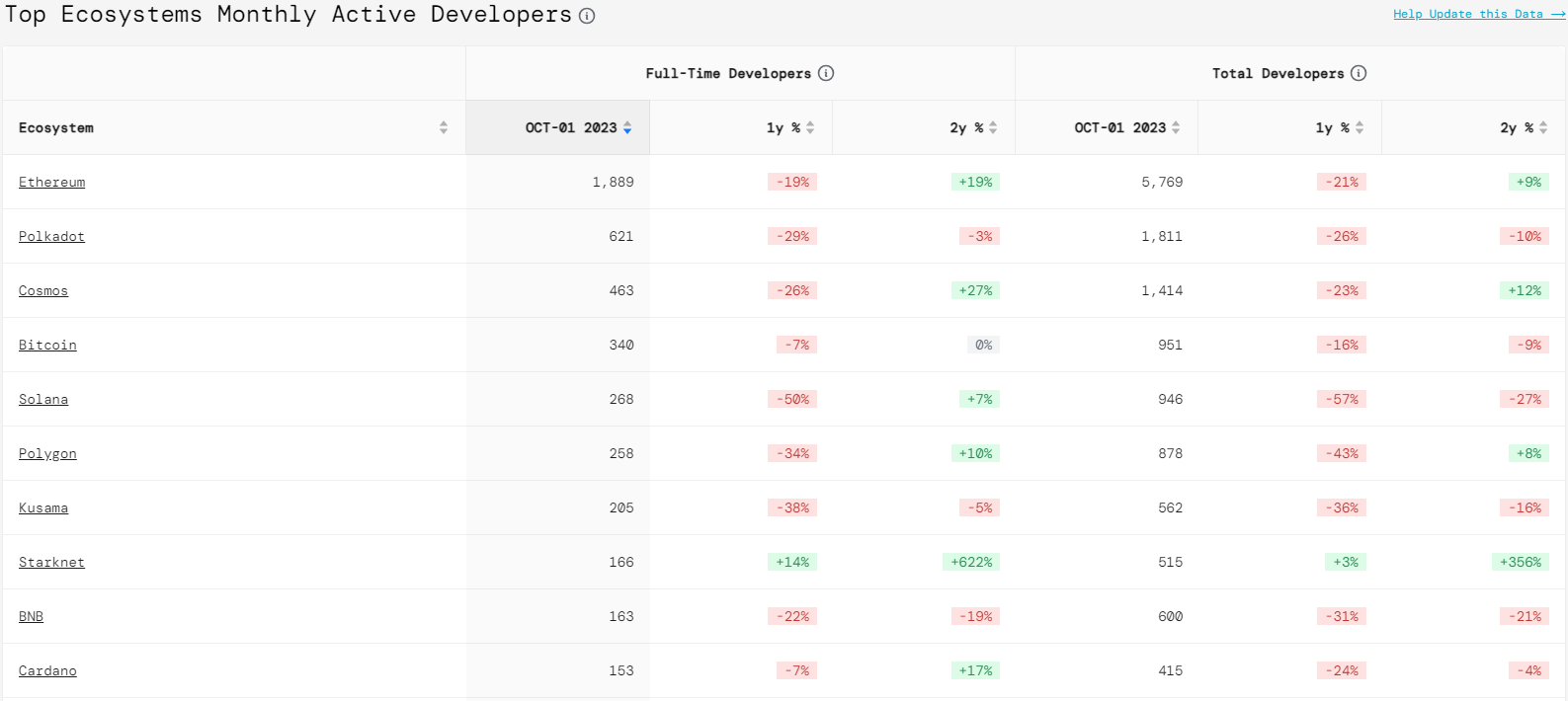1568x701 pixels.
Task: Click BNB full-time value 163
Action: pos(621,616)
